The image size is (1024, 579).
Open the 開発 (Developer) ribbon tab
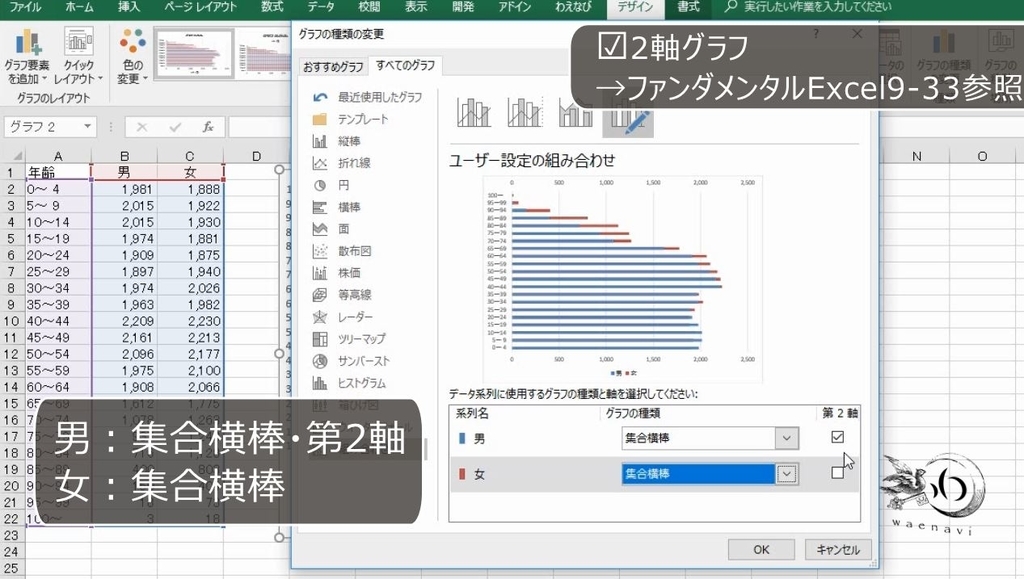click(463, 7)
